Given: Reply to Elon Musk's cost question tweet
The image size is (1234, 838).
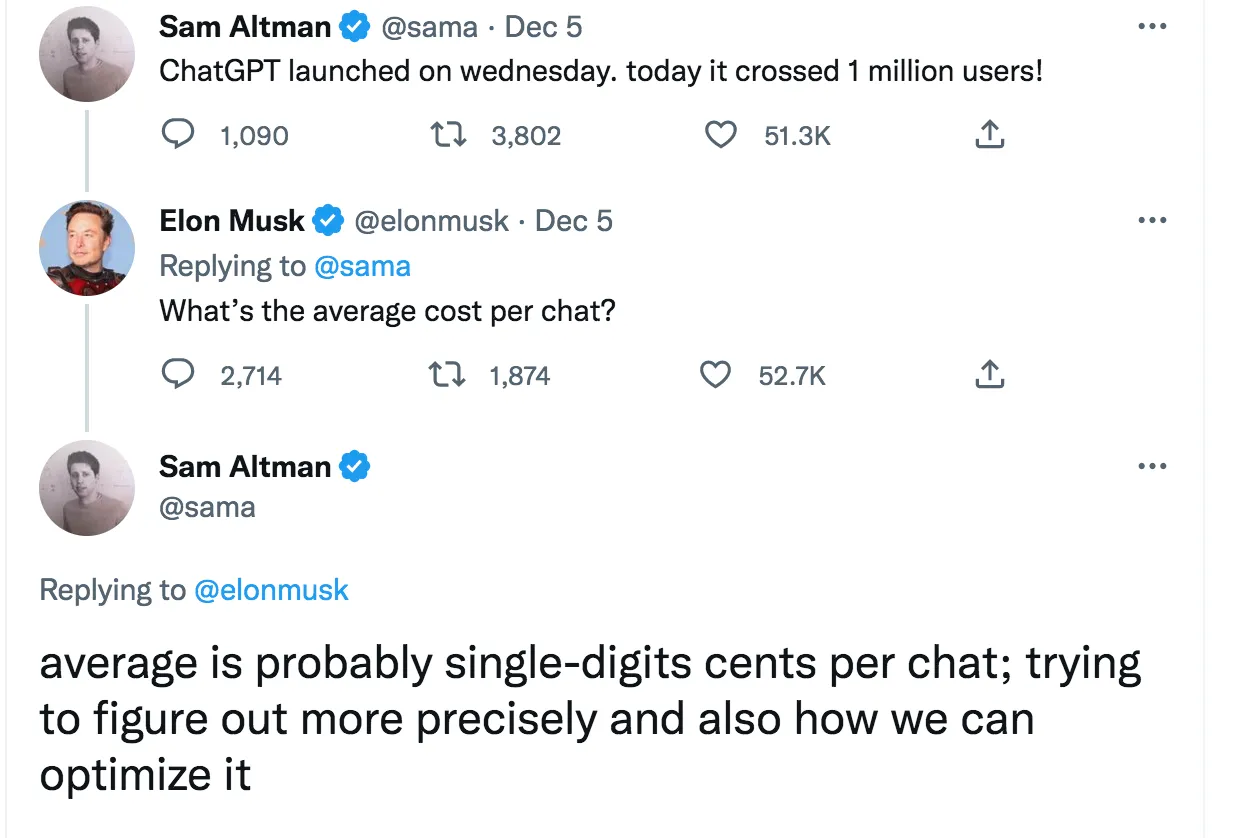Looking at the screenshot, I should point(178,375).
